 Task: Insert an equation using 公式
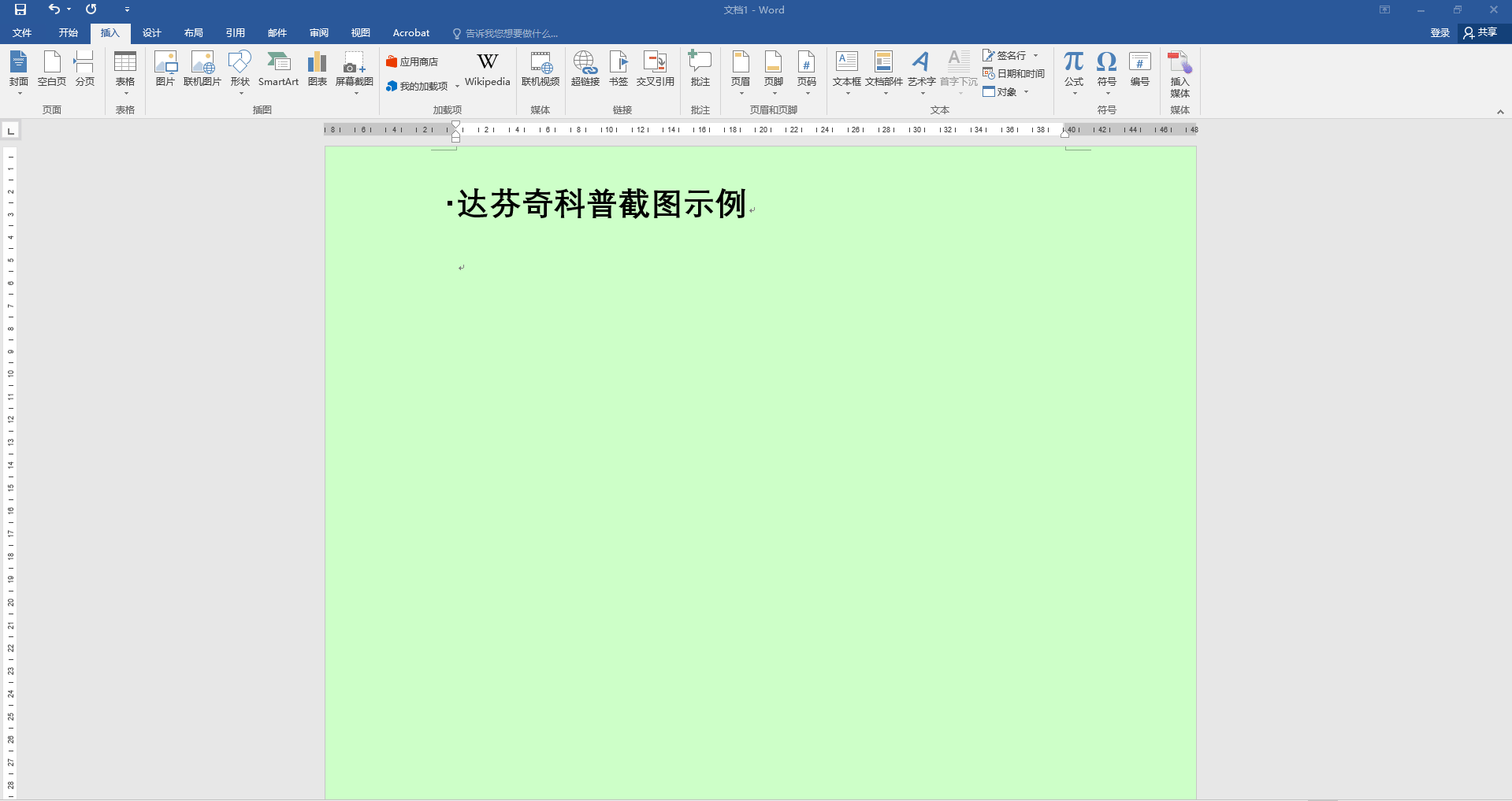[1072, 65]
